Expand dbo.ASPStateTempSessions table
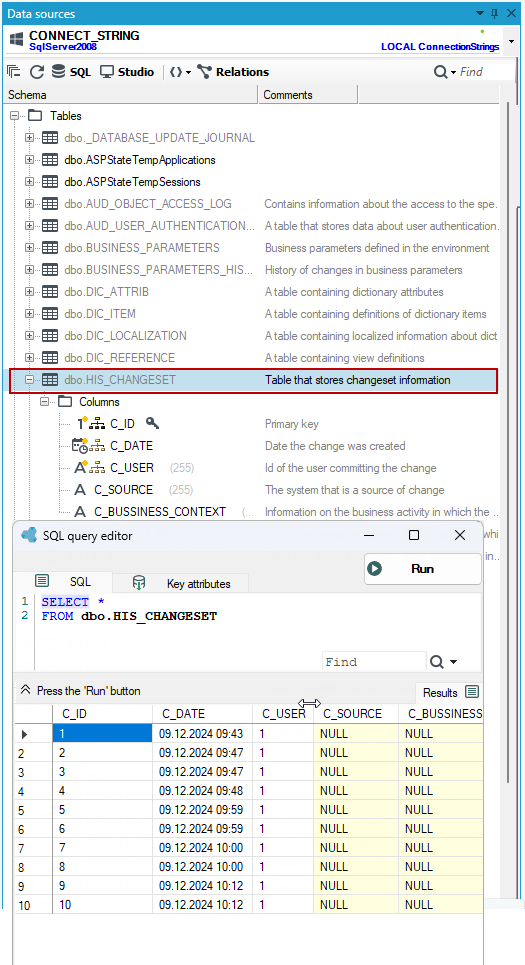525x965 pixels. click(x=29, y=182)
